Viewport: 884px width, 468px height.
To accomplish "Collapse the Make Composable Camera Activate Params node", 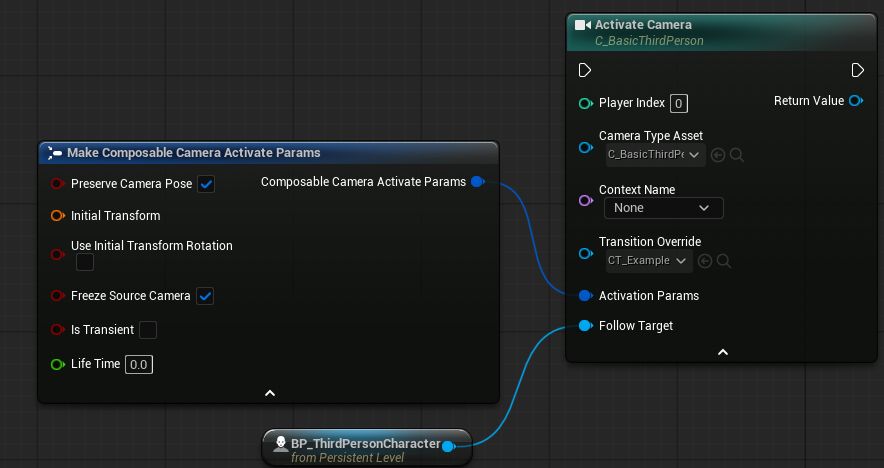I will pyautogui.click(x=269, y=393).
